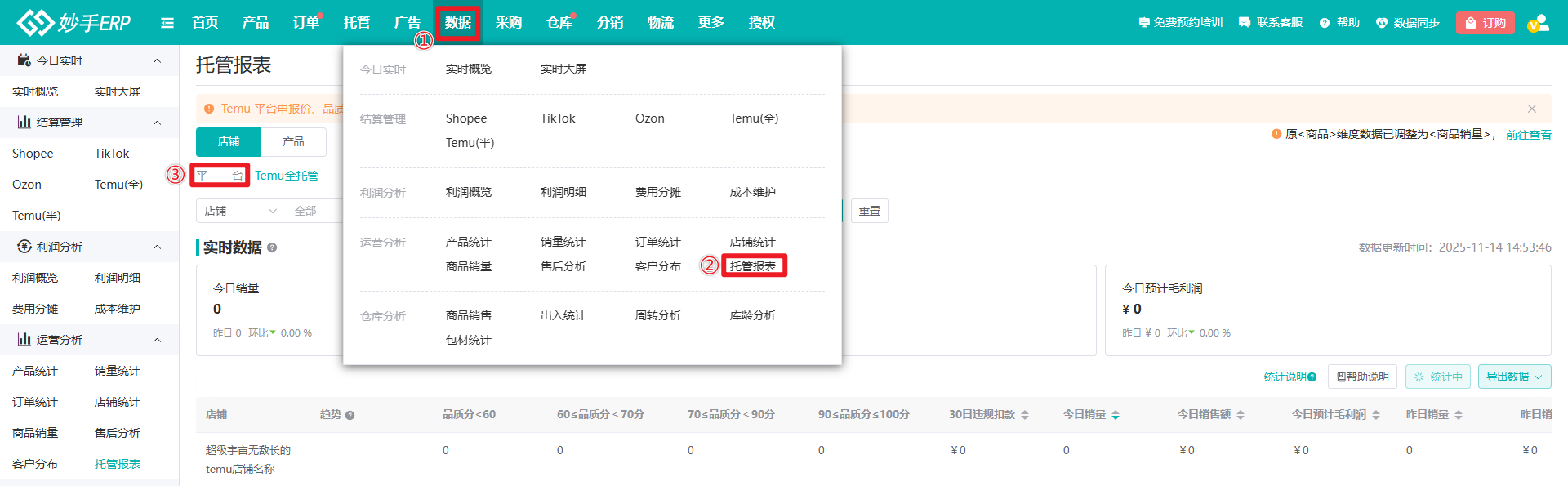Select Temu全托管 platform option
The width and height of the screenshot is (1568, 486).
pos(287,176)
